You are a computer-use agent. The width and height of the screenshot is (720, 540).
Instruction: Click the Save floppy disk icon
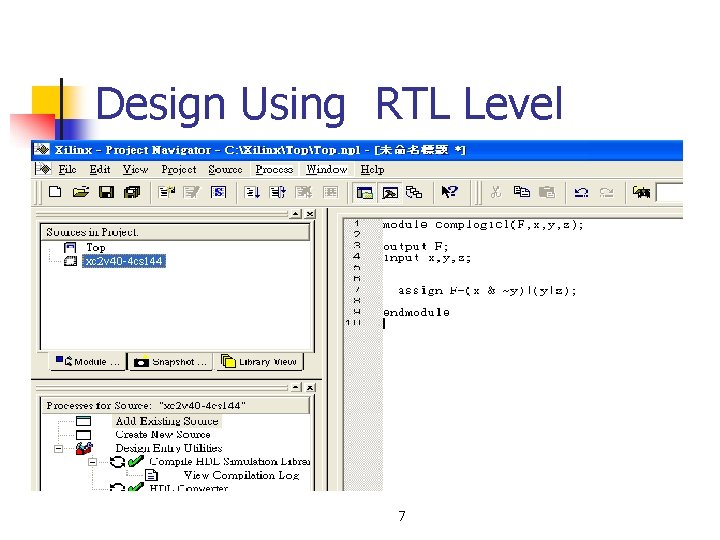[107, 192]
